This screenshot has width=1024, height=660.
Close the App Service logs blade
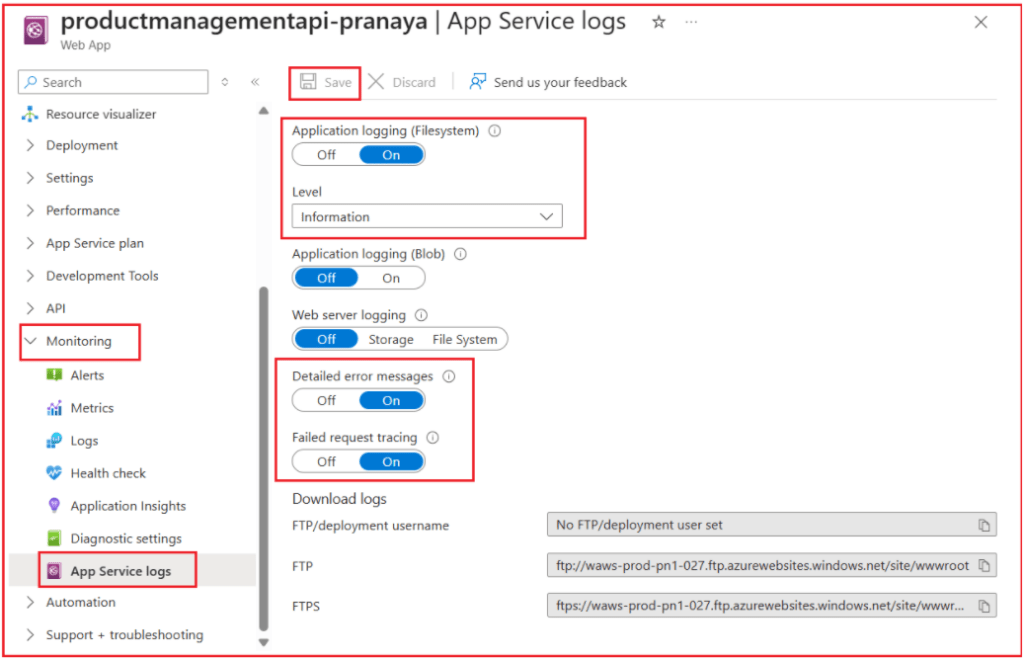[x=980, y=22]
